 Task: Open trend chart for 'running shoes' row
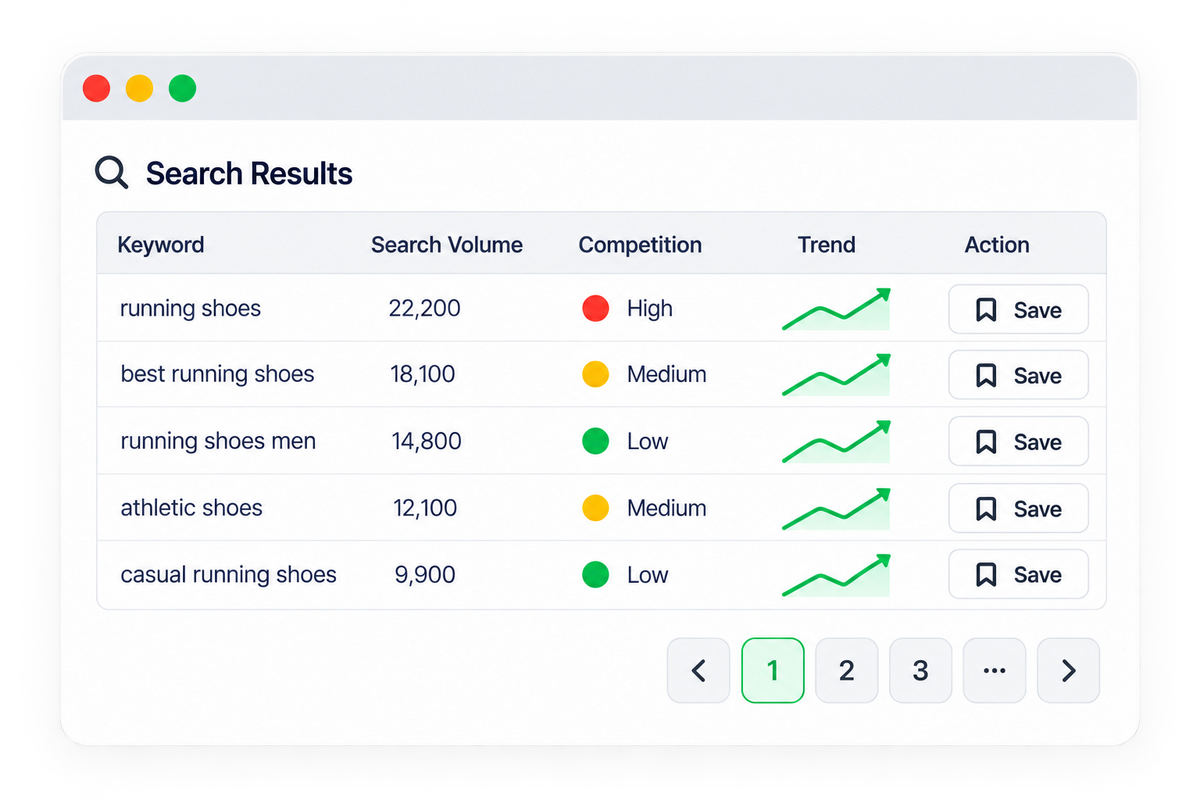(836, 309)
